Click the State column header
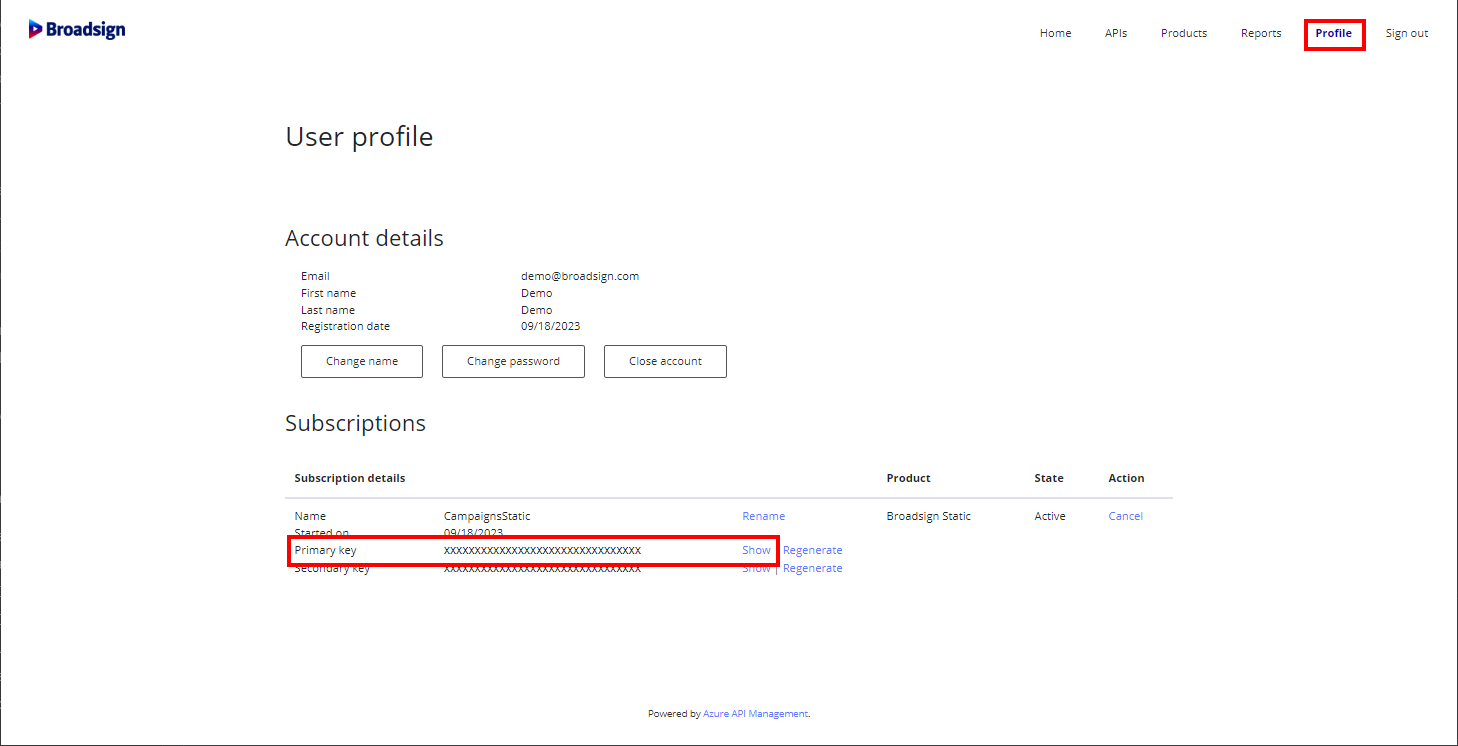The height and width of the screenshot is (746, 1458). [x=1049, y=478]
